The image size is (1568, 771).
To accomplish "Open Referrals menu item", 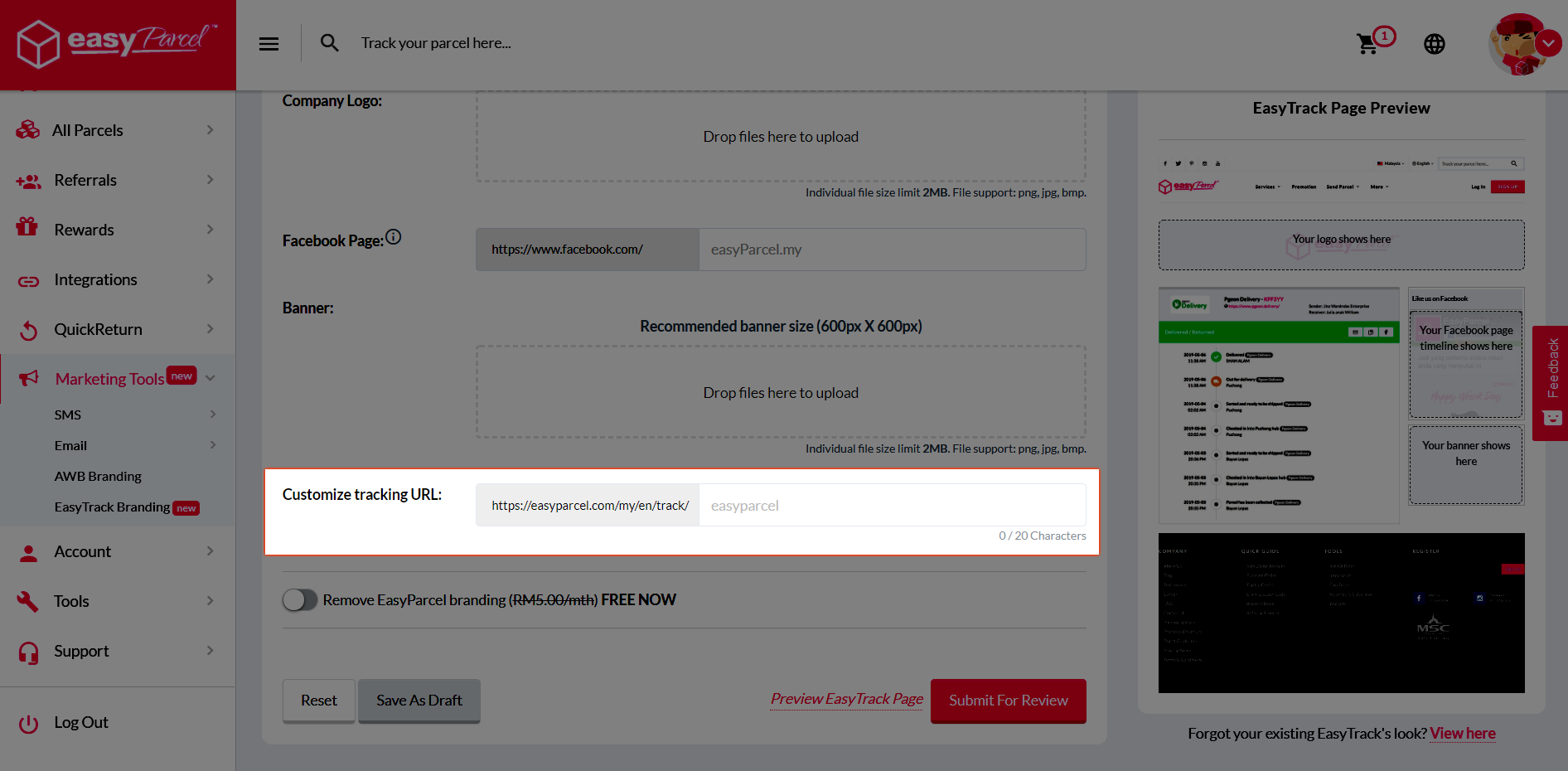I will click(118, 180).
